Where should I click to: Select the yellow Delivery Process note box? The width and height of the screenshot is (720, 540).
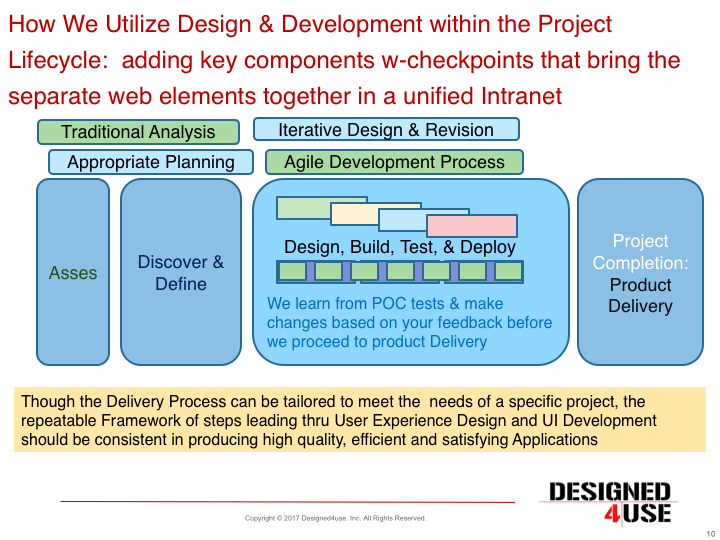point(360,420)
